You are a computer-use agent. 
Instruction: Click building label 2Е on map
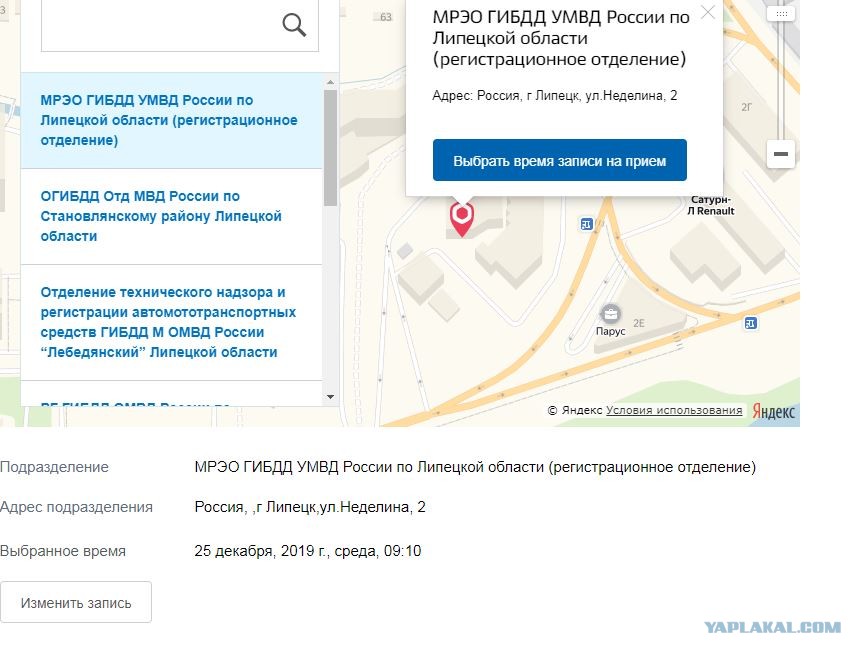coord(639,324)
